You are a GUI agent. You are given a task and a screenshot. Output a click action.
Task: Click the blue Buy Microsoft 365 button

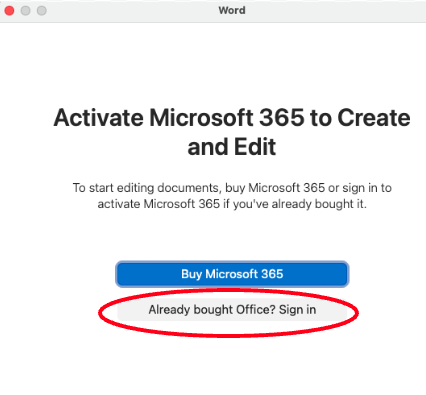coord(232,274)
